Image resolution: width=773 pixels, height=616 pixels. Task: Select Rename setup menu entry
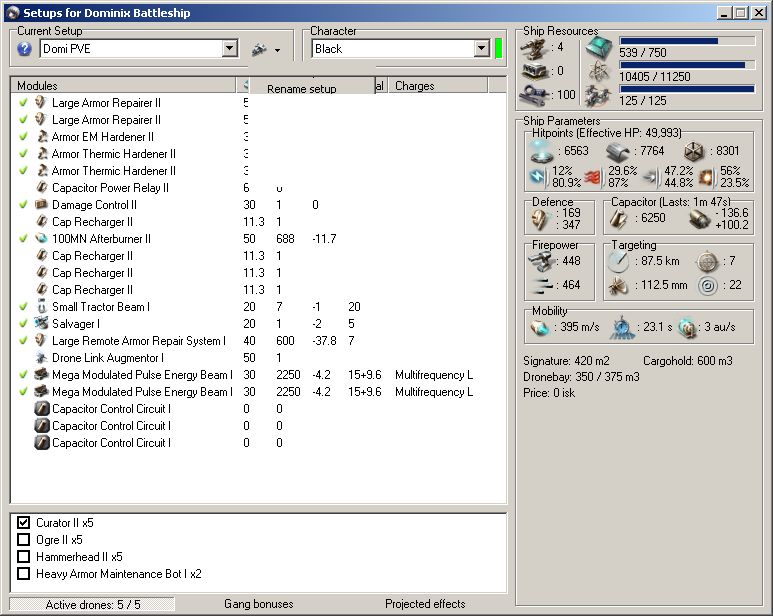pyautogui.click(x=302, y=89)
